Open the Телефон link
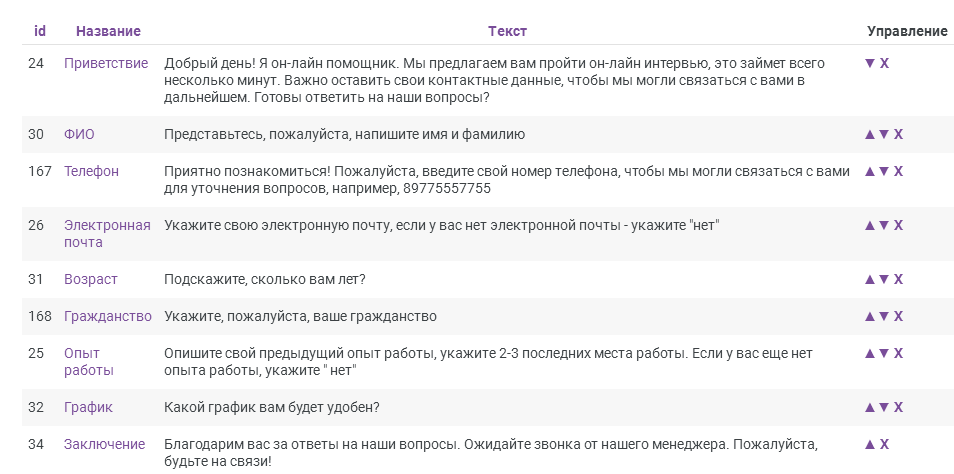The image size is (954, 474). (x=91, y=172)
